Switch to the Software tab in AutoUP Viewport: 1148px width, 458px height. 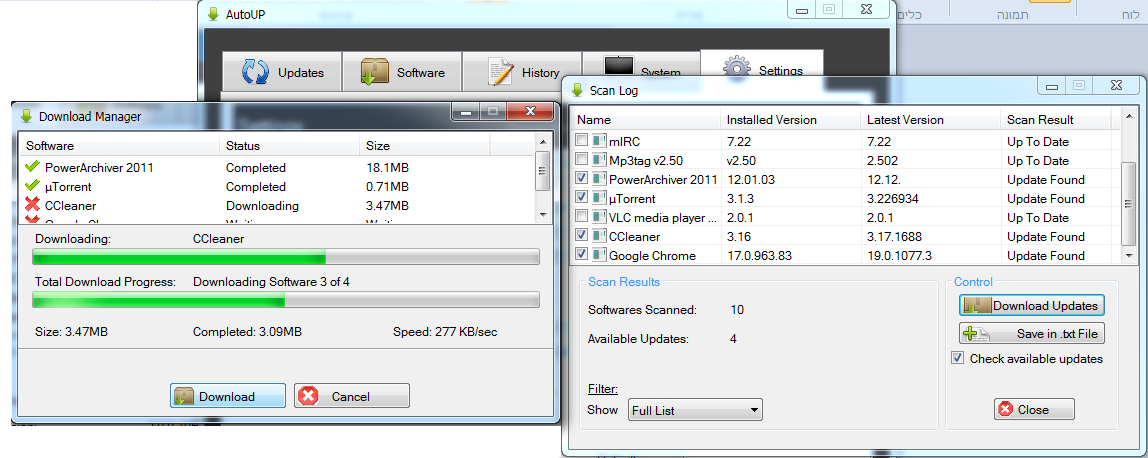402,72
